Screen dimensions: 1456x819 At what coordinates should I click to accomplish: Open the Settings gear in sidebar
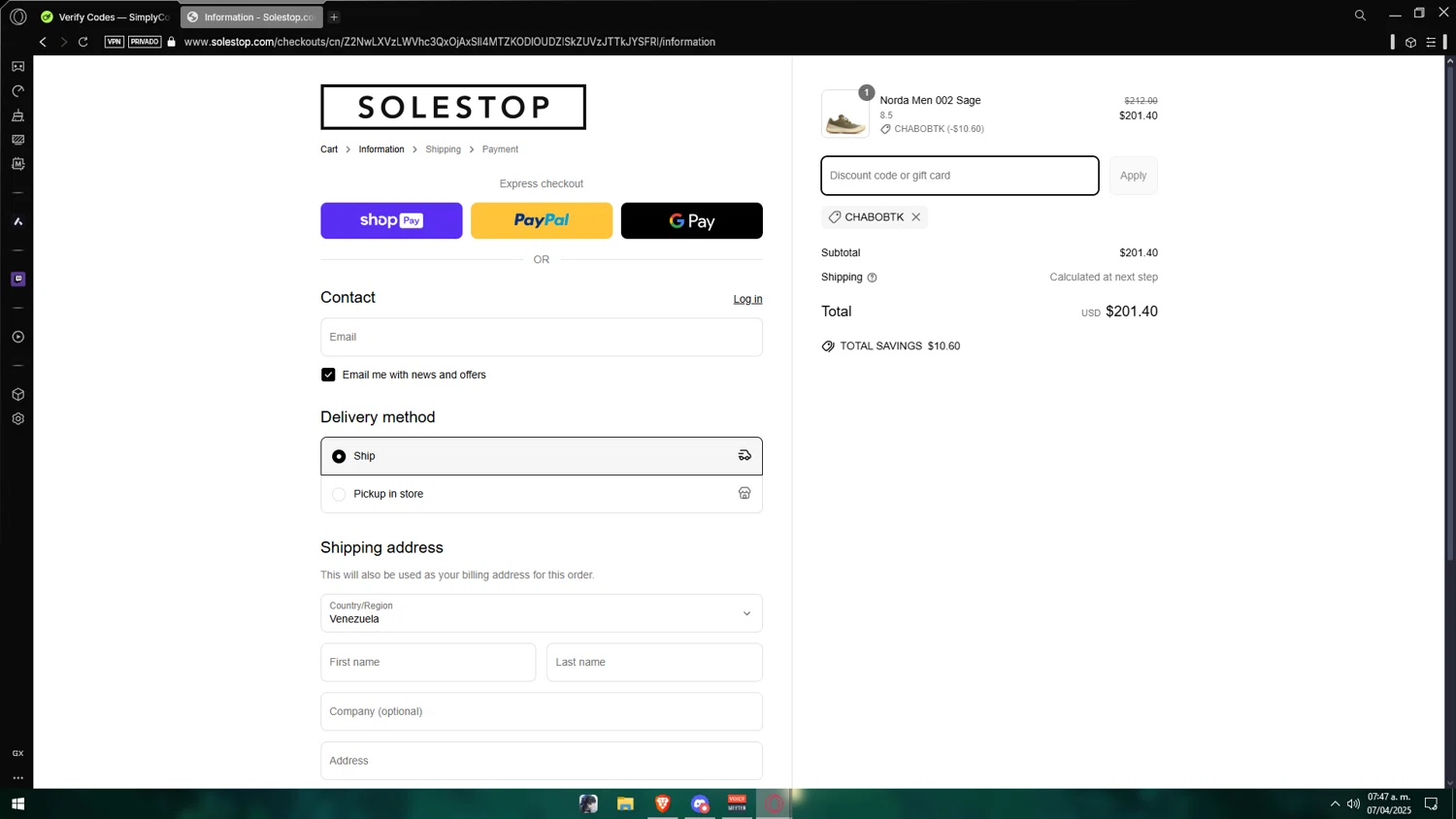(17, 419)
